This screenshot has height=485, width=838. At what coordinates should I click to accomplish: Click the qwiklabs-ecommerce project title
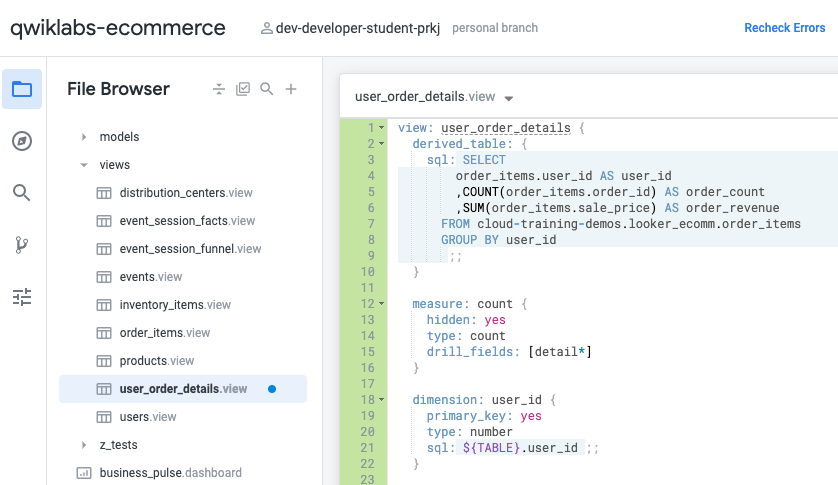click(x=118, y=28)
